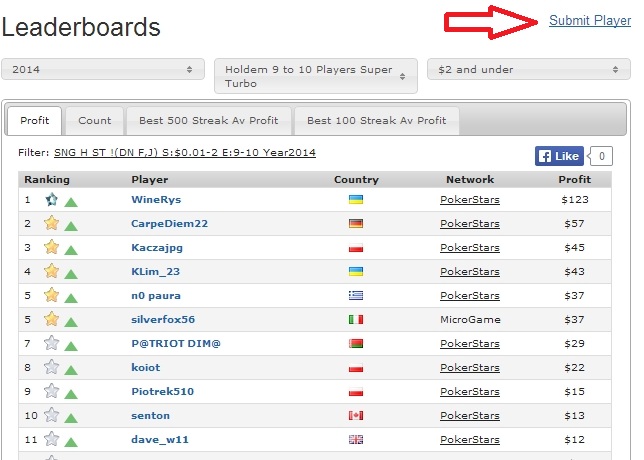The height and width of the screenshot is (460, 644).
Task: Open P@TRIOT DIM@ player profile
Action: pos(176,343)
